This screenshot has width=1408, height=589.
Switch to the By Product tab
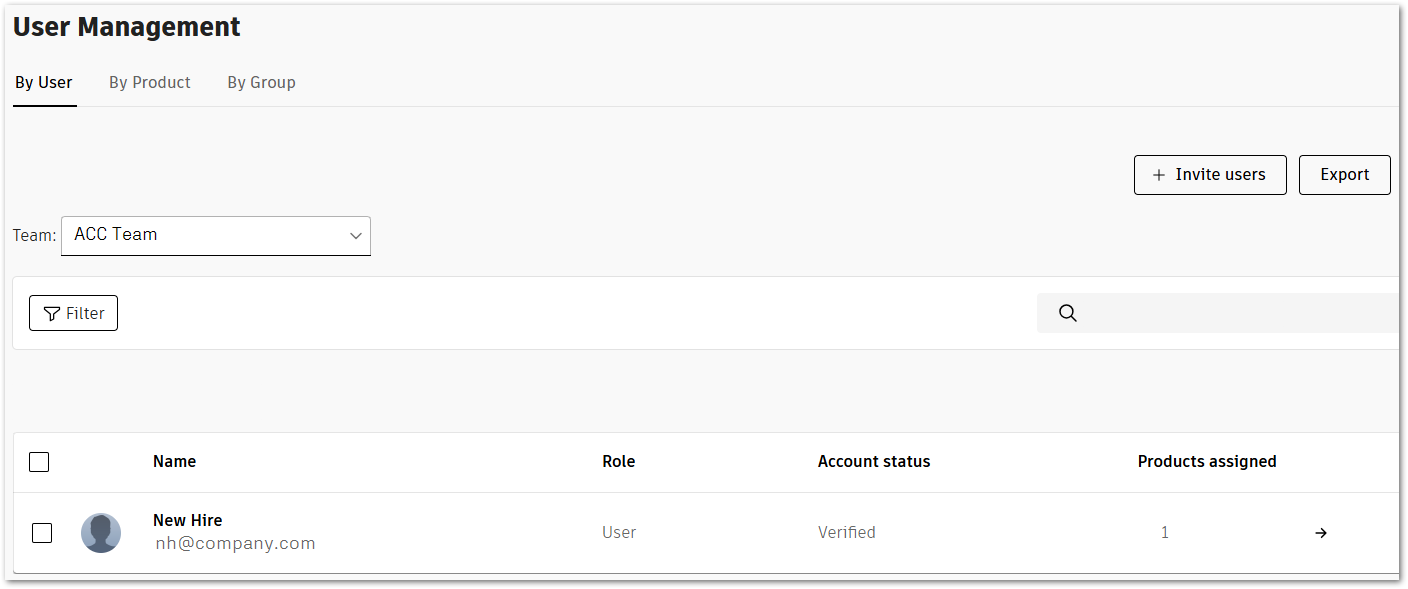click(x=149, y=82)
